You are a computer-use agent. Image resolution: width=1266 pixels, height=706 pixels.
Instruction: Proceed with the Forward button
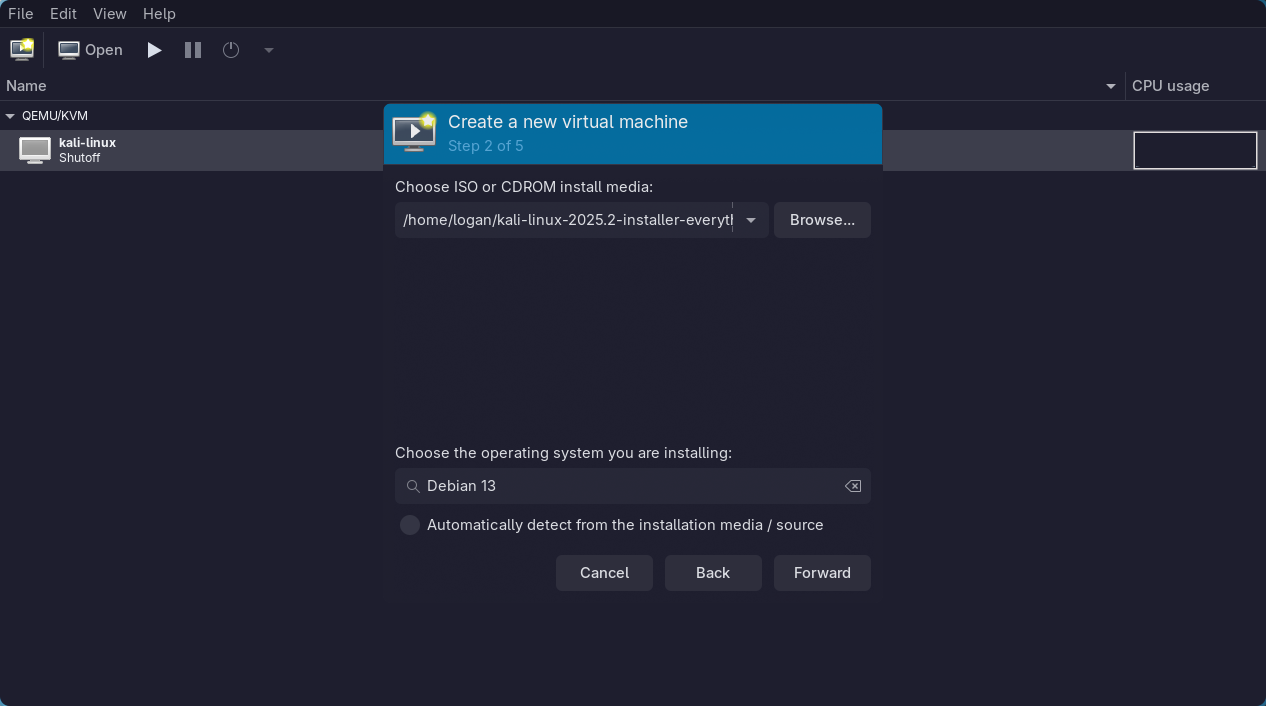(x=821, y=572)
